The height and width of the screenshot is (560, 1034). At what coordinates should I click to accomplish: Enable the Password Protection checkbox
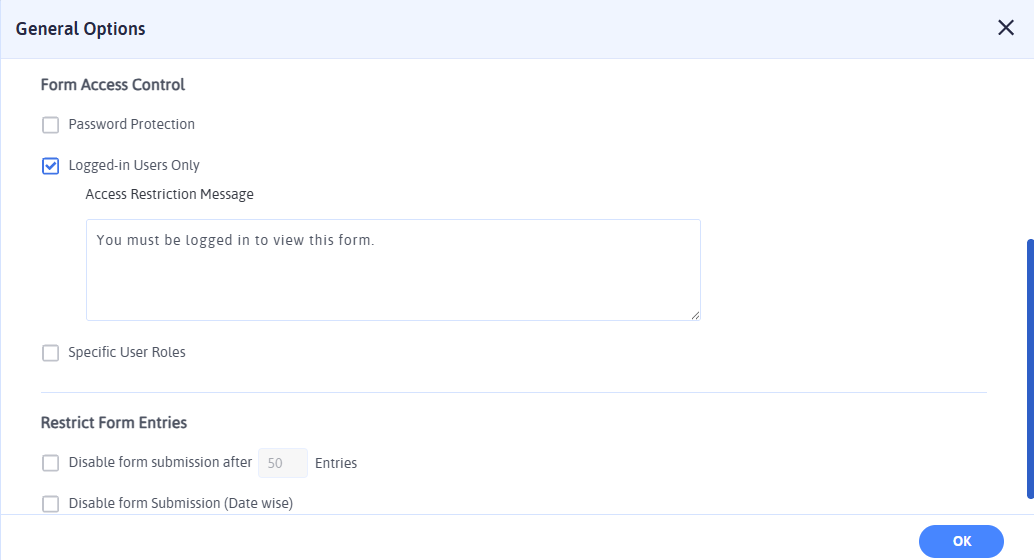tap(51, 125)
